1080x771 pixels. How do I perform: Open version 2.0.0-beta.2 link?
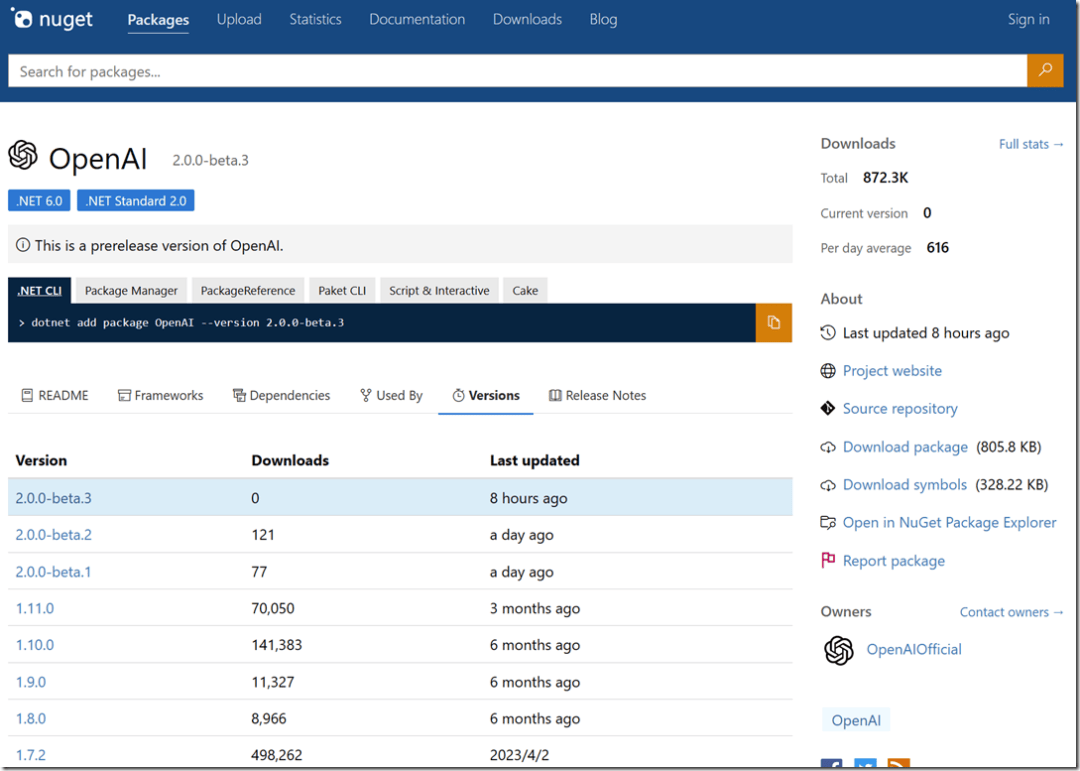(x=54, y=535)
